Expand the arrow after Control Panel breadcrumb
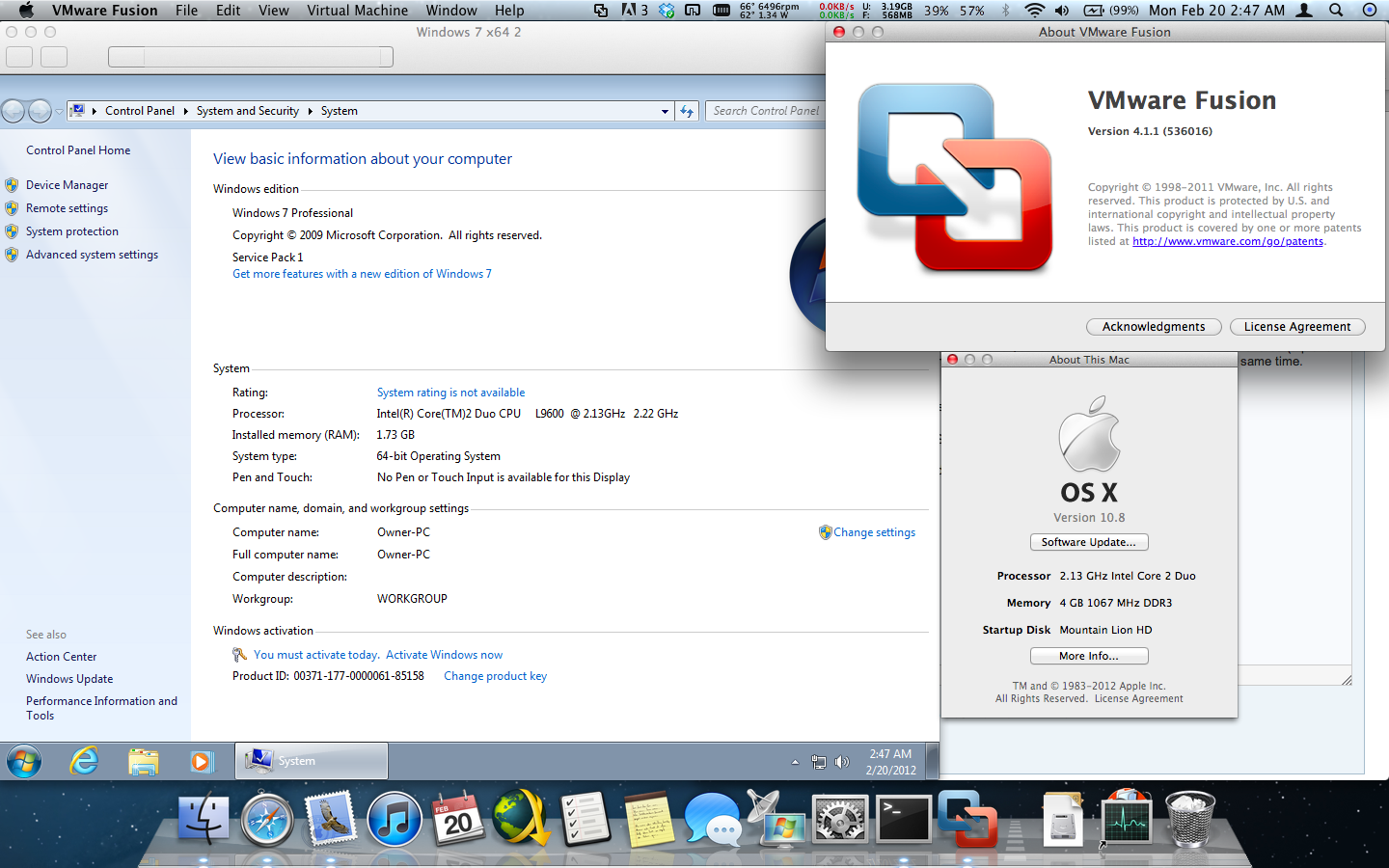Screen dimensions: 1389x868 (186, 111)
